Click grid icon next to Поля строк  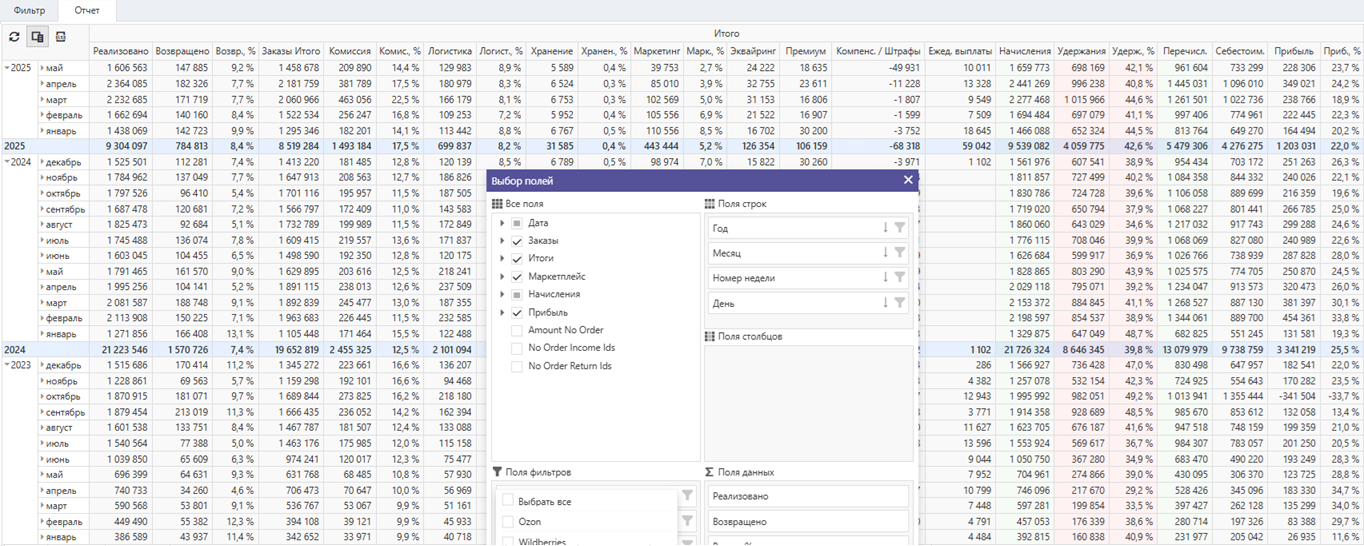point(710,204)
